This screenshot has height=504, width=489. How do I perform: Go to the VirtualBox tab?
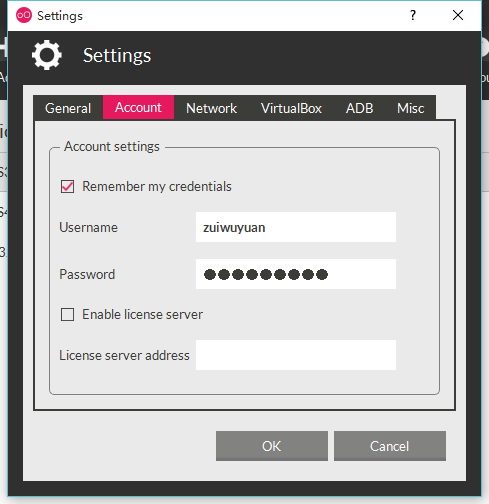pyautogui.click(x=291, y=108)
